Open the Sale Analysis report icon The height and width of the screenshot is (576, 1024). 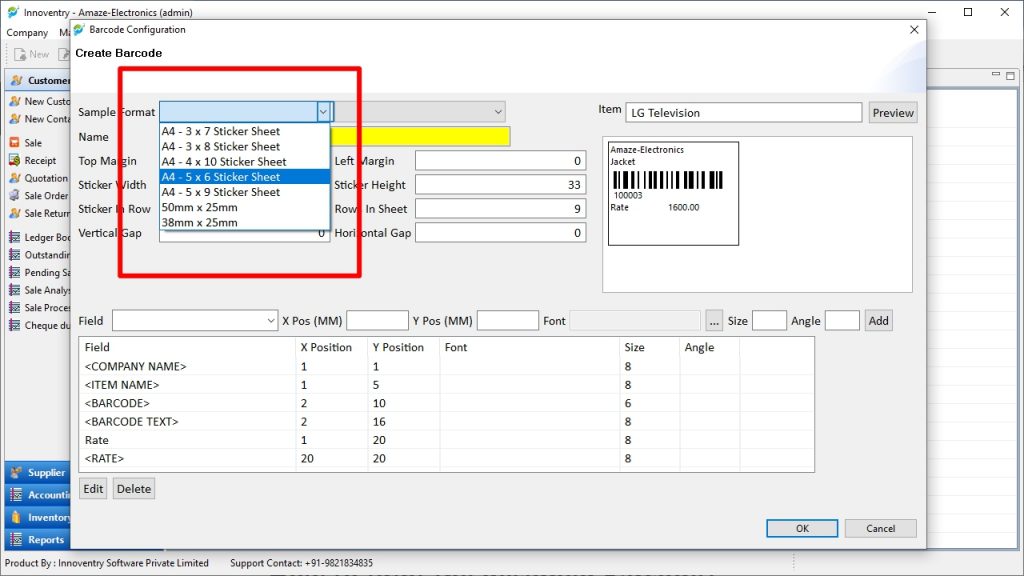tap(14, 290)
